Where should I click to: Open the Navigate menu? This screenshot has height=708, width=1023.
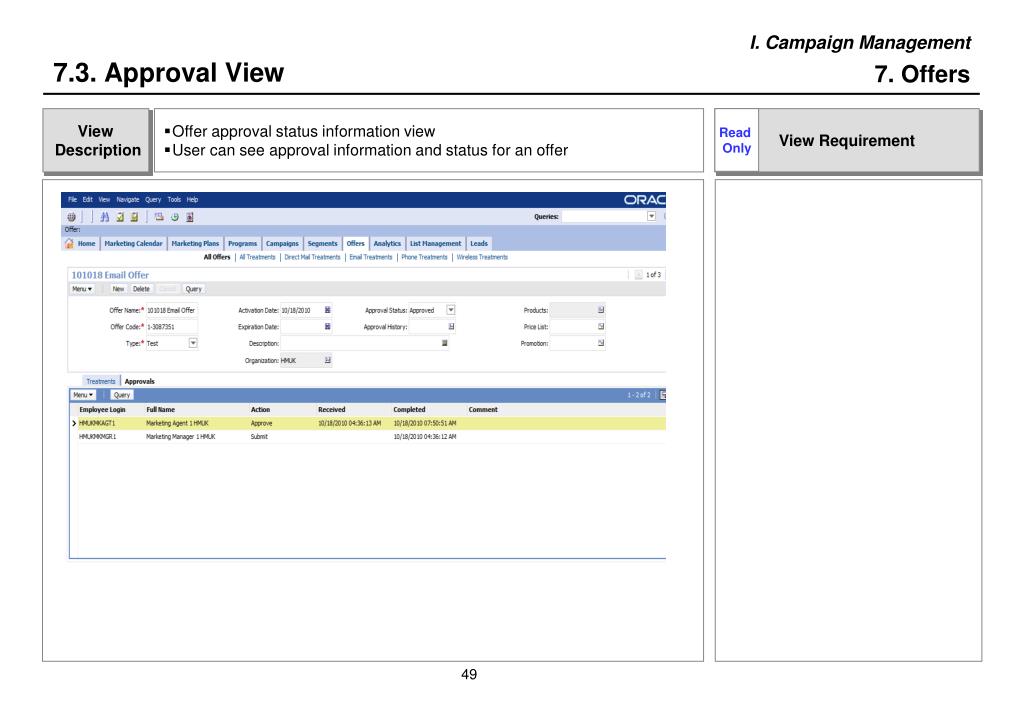(128, 200)
